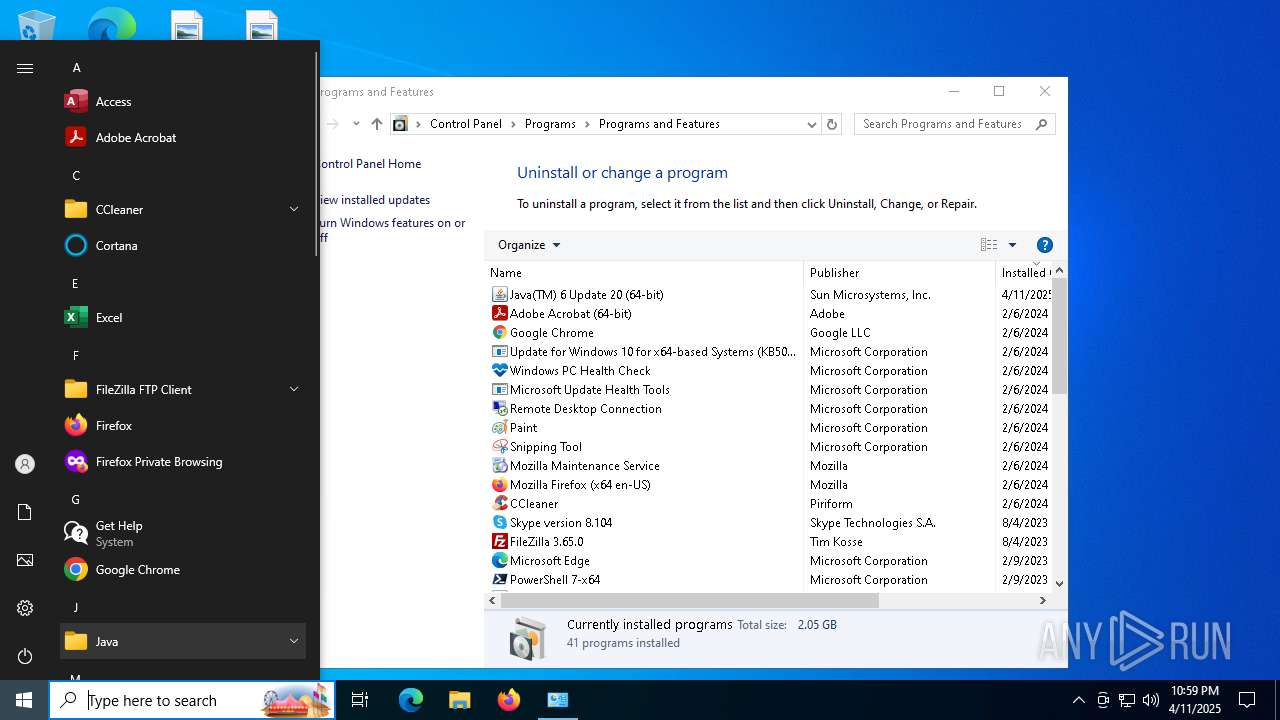Click Programs and Features breadcrumb
Screen dimensions: 1280x720
click(659, 124)
